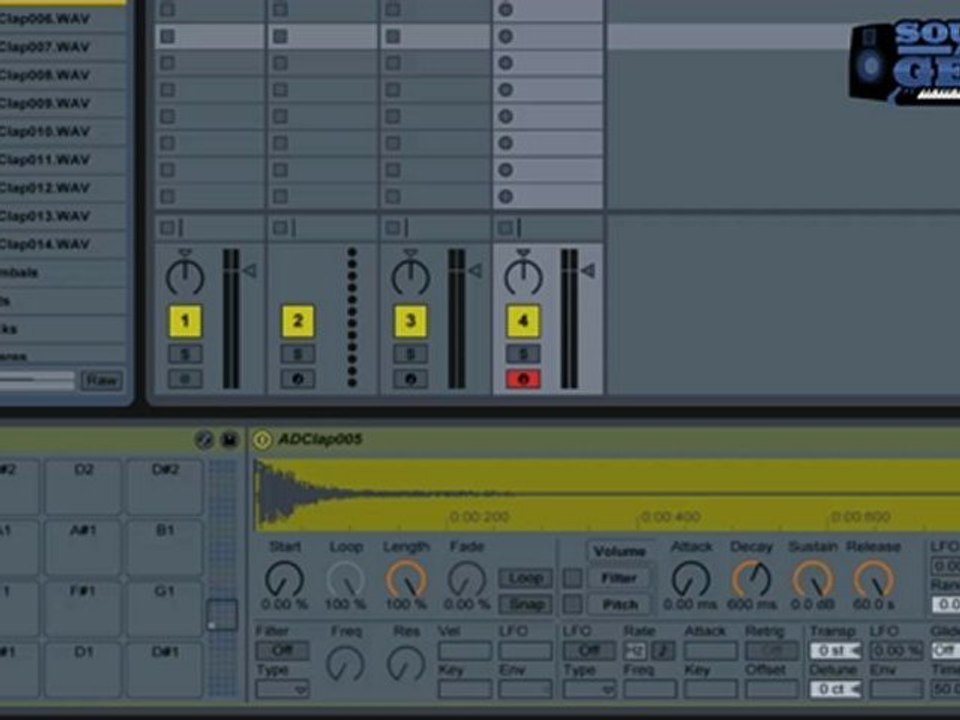Toggle the Filter Off switch
Image resolution: width=960 pixels, height=720 pixels.
click(282, 650)
